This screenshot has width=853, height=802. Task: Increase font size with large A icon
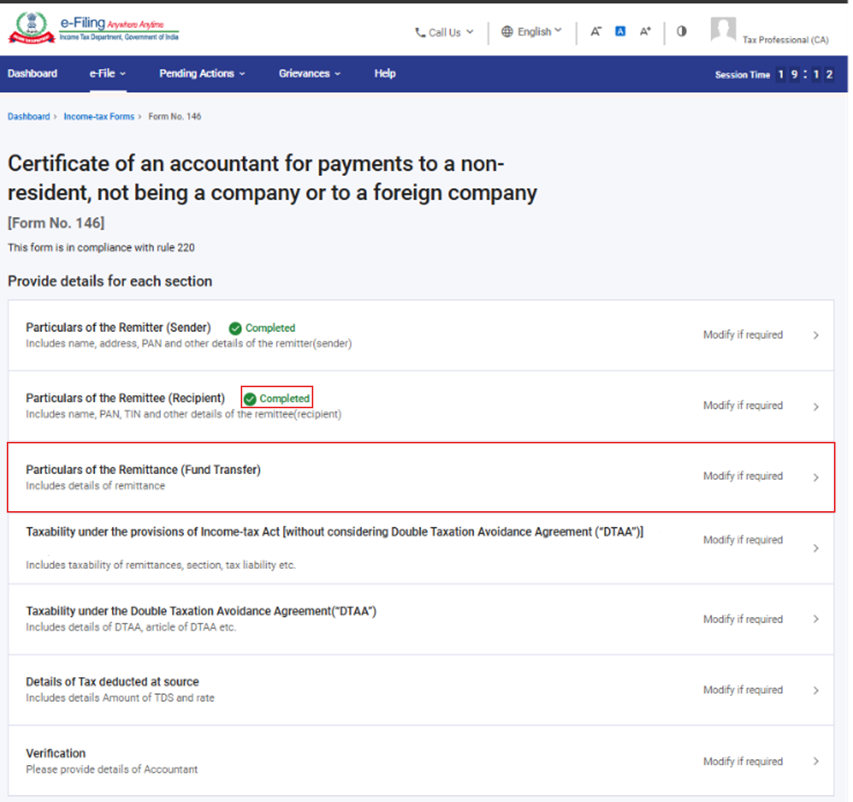coord(645,32)
